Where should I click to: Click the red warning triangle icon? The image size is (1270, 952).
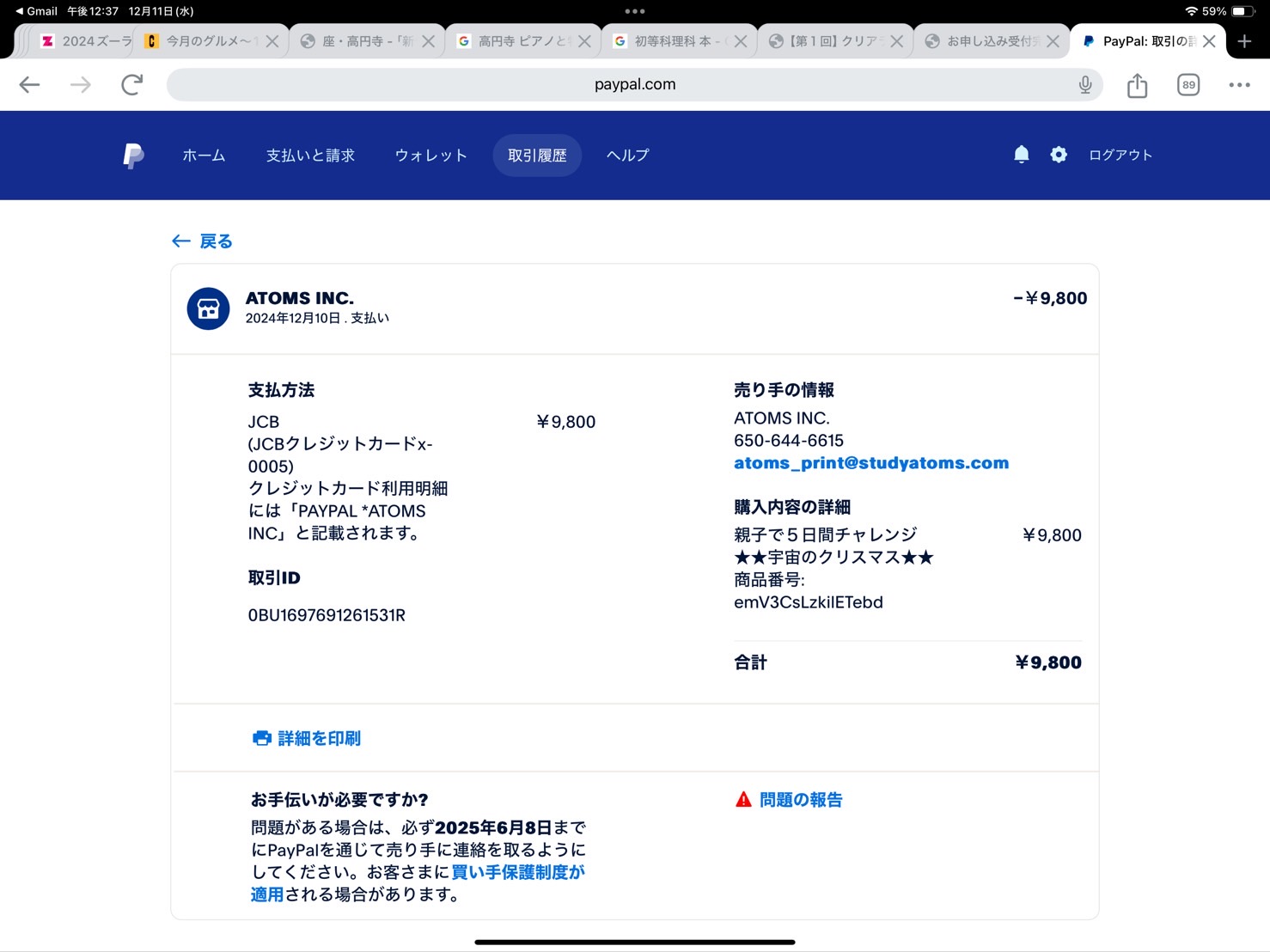(743, 799)
